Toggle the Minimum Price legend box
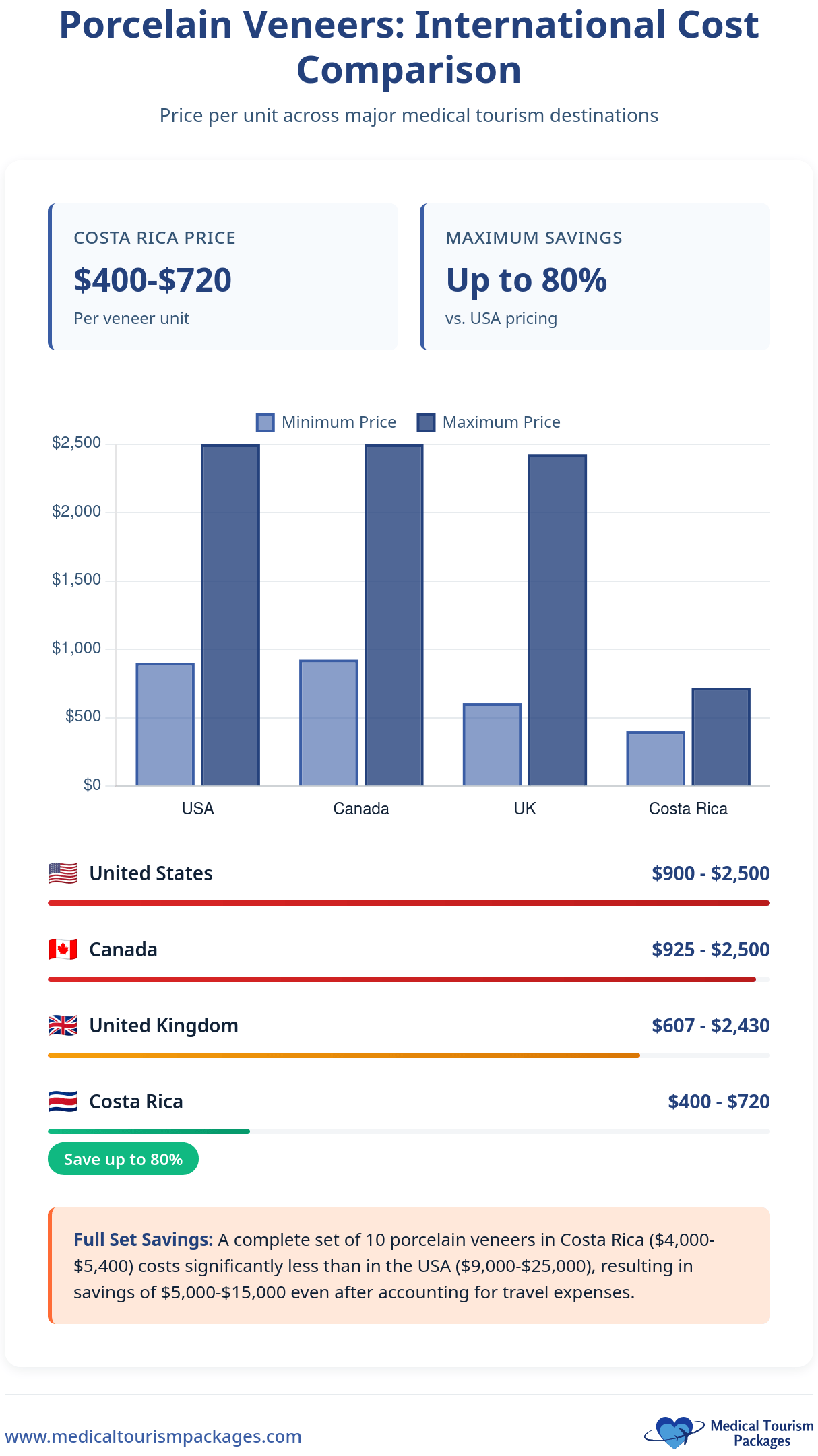 click(x=265, y=423)
